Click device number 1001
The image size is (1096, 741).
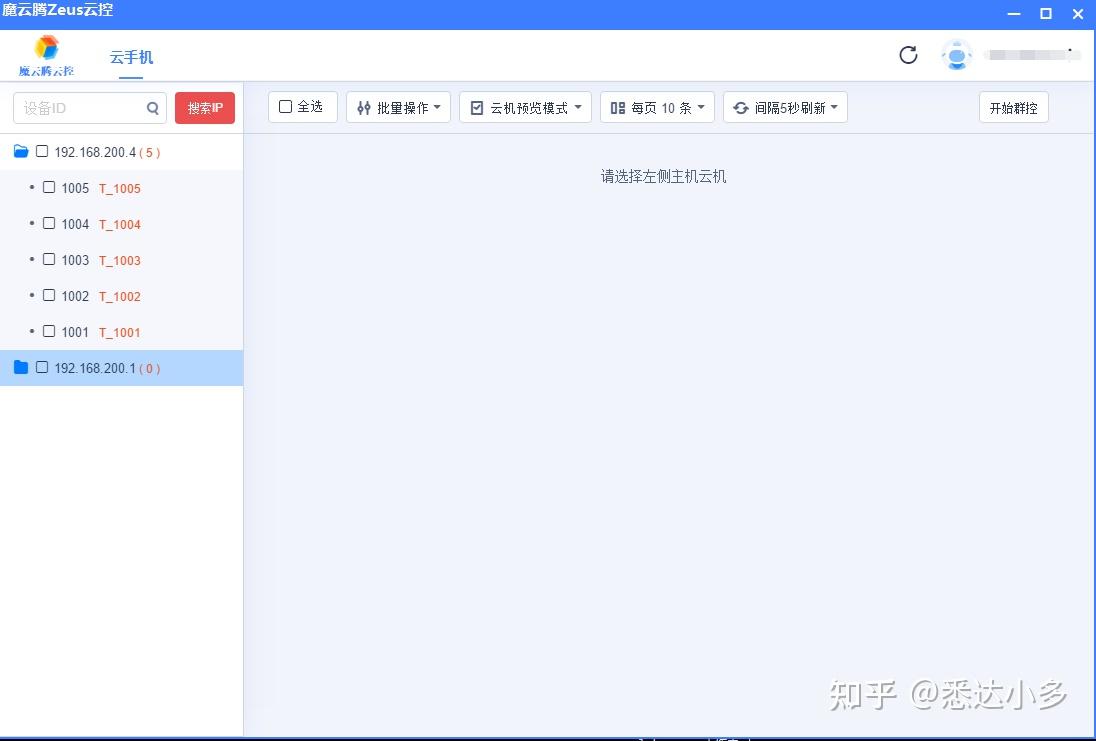pyautogui.click(x=75, y=332)
